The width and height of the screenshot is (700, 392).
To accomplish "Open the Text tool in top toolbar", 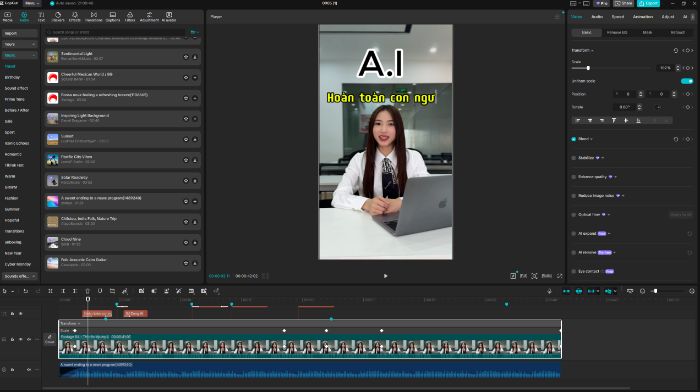I will click(x=41, y=17).
